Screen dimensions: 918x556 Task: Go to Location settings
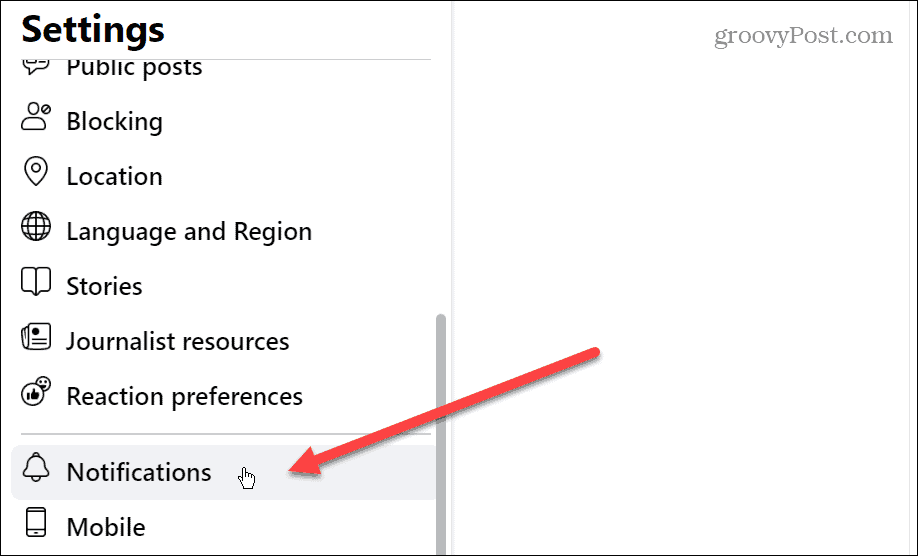point(223,176)
